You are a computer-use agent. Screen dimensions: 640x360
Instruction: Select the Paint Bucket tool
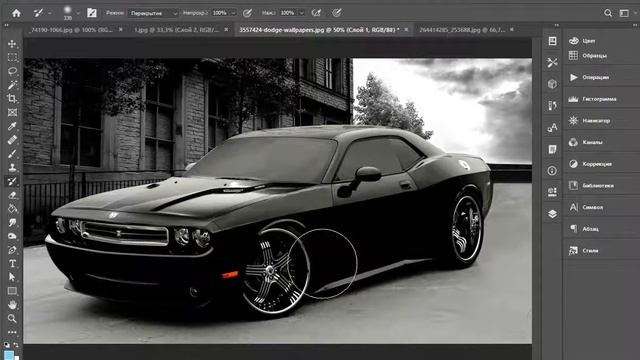[12, 209]
